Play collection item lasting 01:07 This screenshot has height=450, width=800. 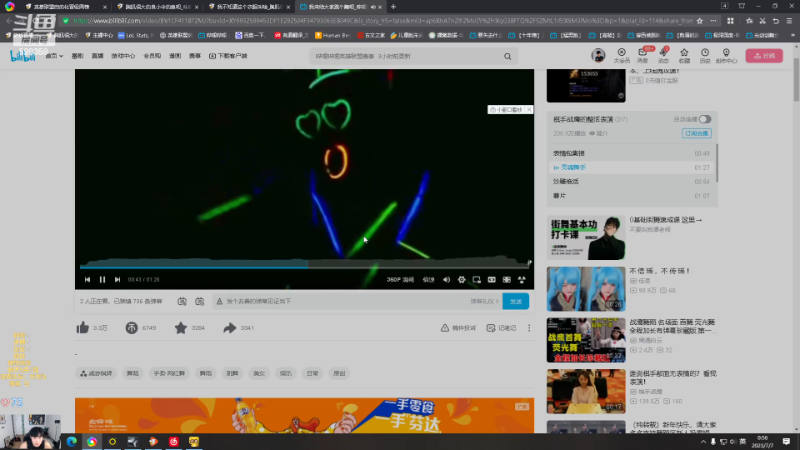click(632, 195)
